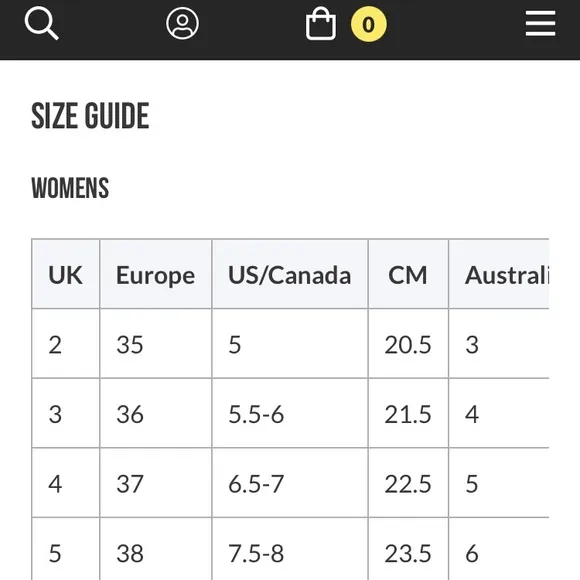Screen dimensions: 580x580
Task: Click the US/Canada 6.5-7 cell
Action: (x=290, y=483)
